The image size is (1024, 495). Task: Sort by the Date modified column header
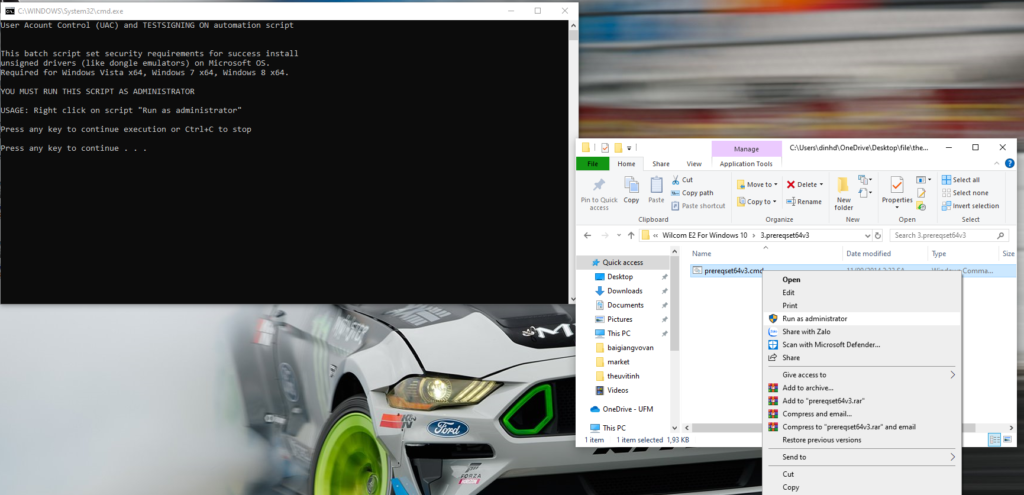pyautogui.click(x=868, y=253)
